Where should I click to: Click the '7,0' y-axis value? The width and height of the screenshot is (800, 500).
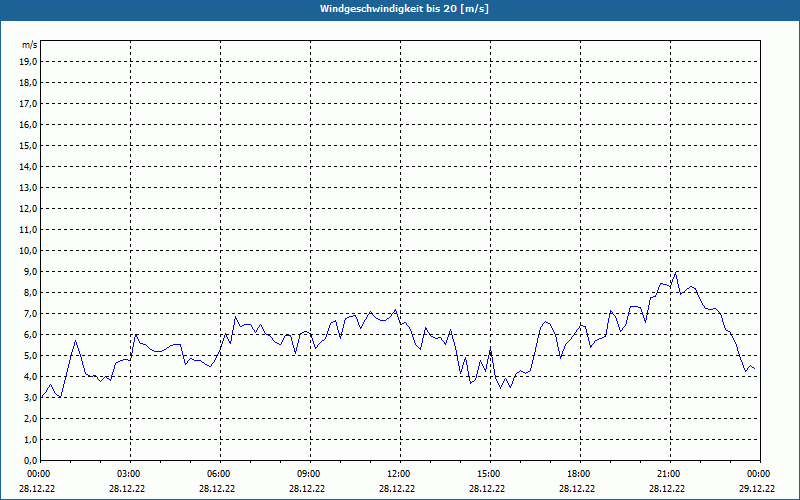[31, 313]
